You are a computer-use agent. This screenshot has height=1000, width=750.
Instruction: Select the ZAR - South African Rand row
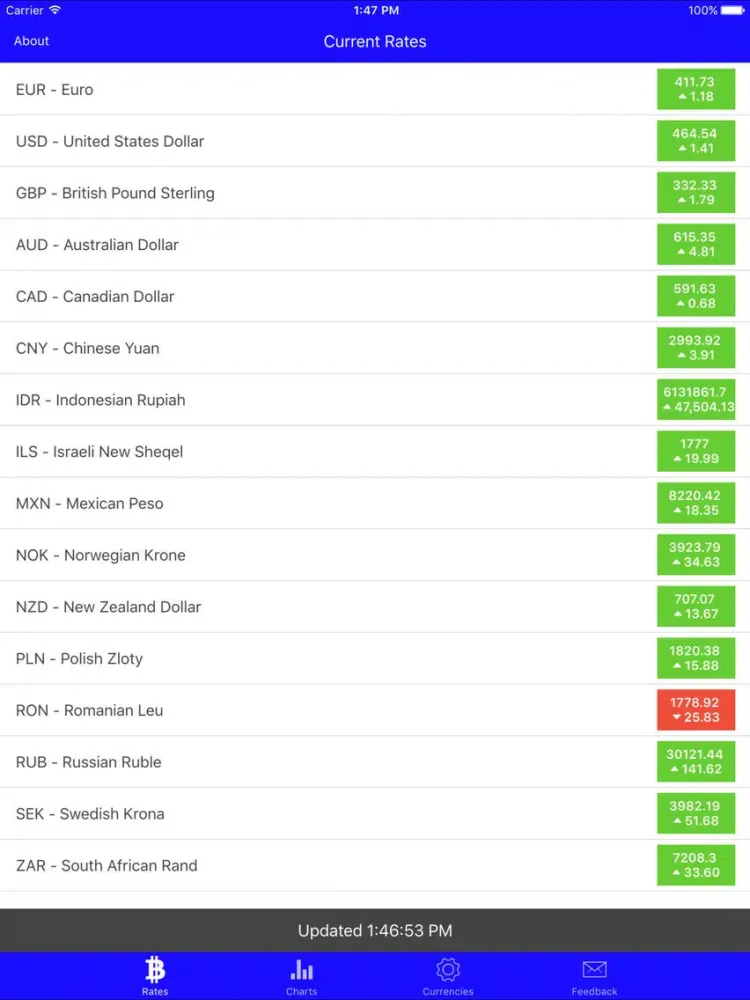pos(300,866)
